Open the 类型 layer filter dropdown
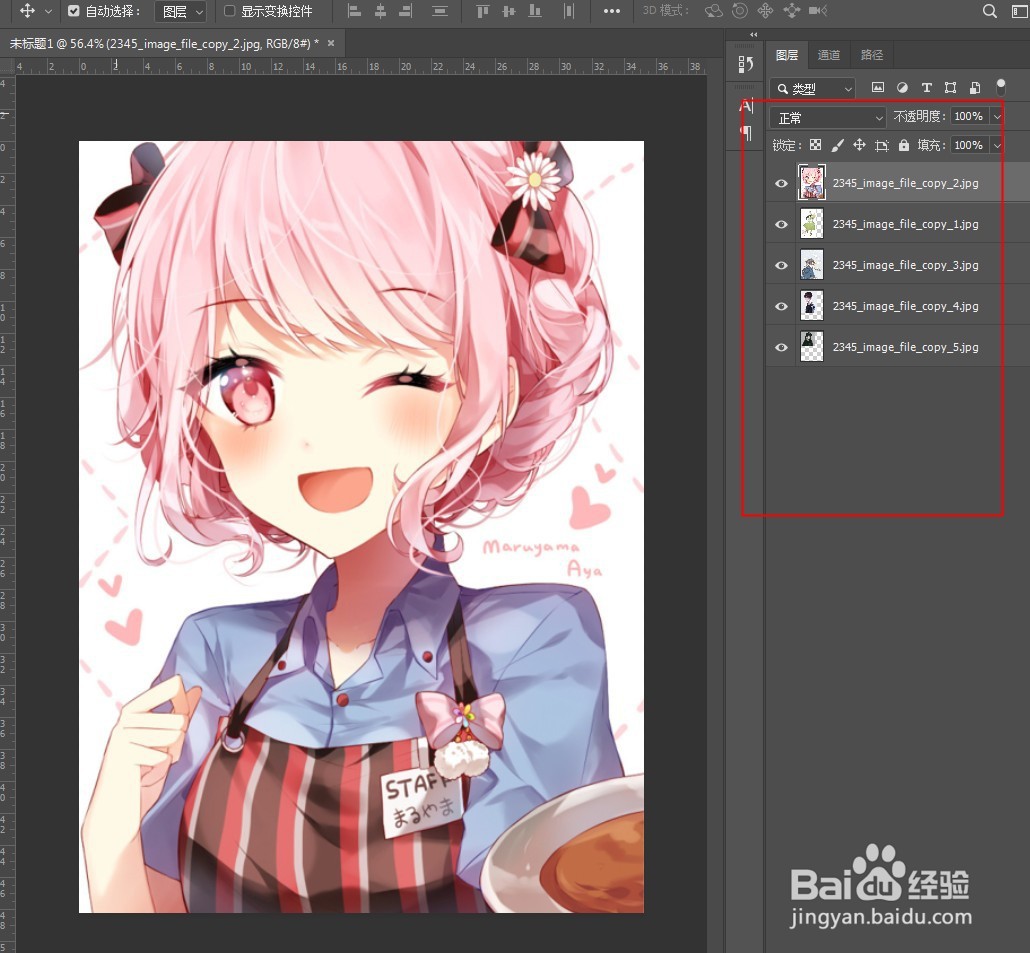The height and width of the screenshot is (953, 1030). coord(813,88)
